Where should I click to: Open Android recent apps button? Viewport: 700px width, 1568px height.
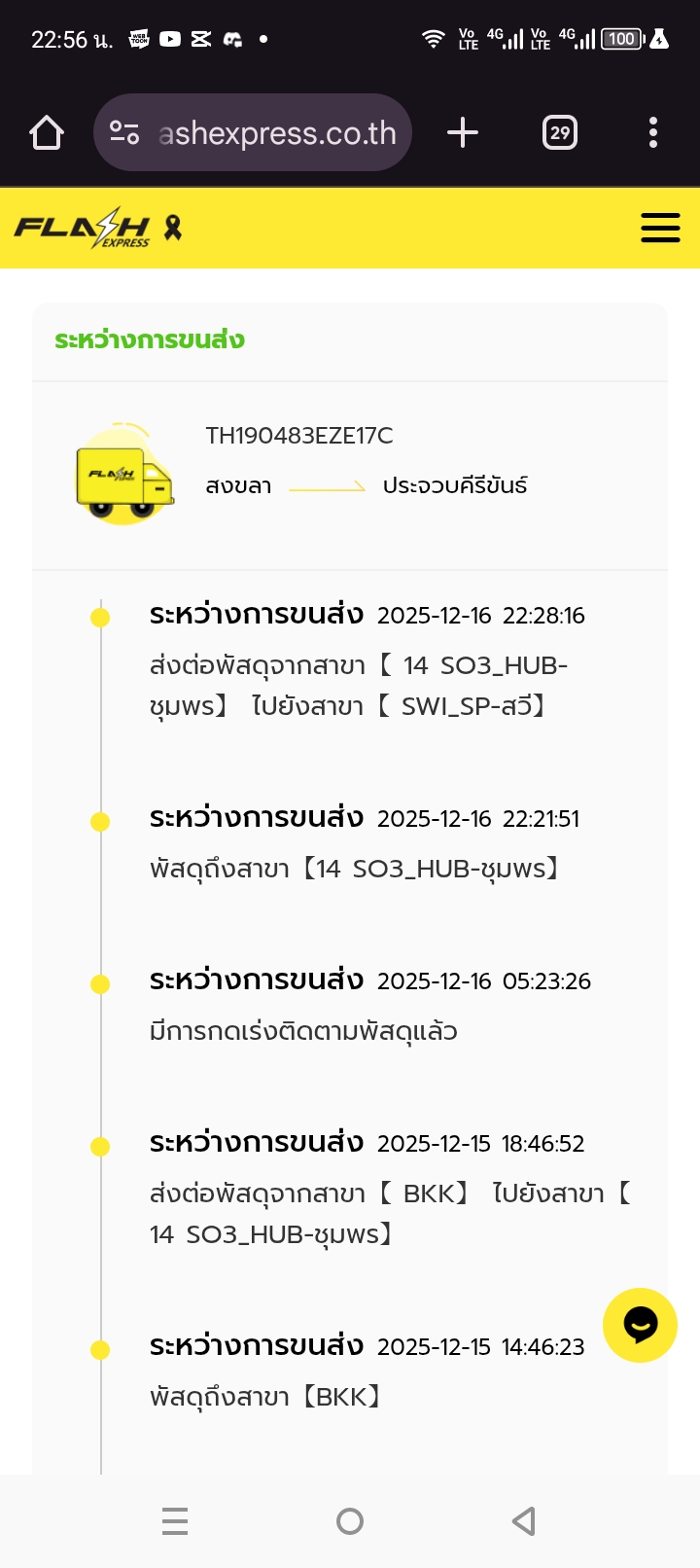175,1521
